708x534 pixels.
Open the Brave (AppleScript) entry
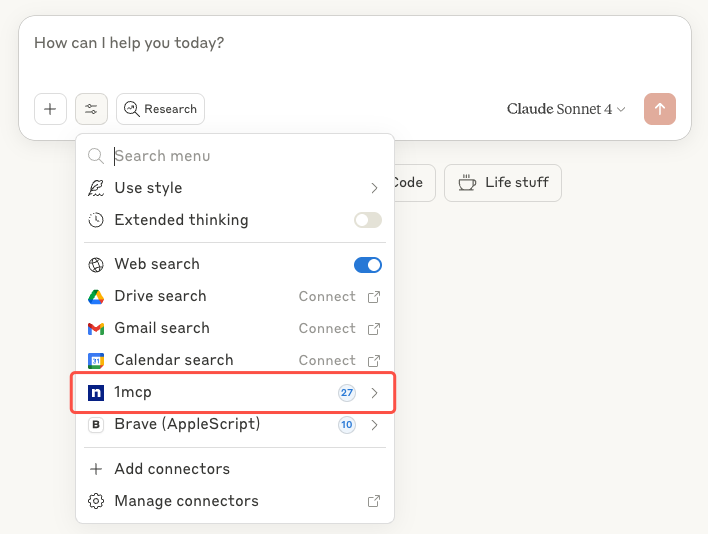point(235,425)
